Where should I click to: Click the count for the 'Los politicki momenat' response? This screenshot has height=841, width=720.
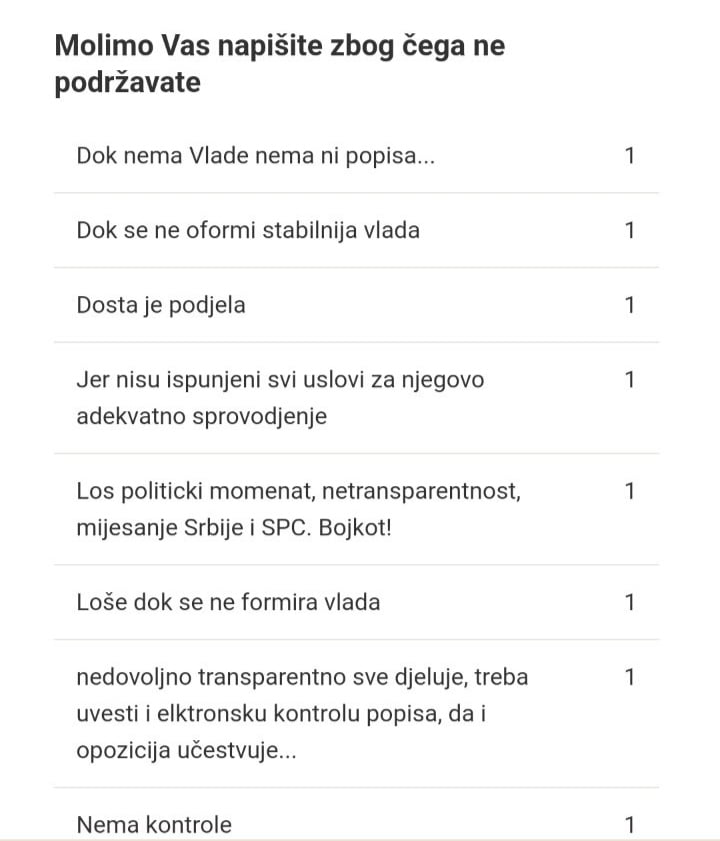[x=630, y=491]
